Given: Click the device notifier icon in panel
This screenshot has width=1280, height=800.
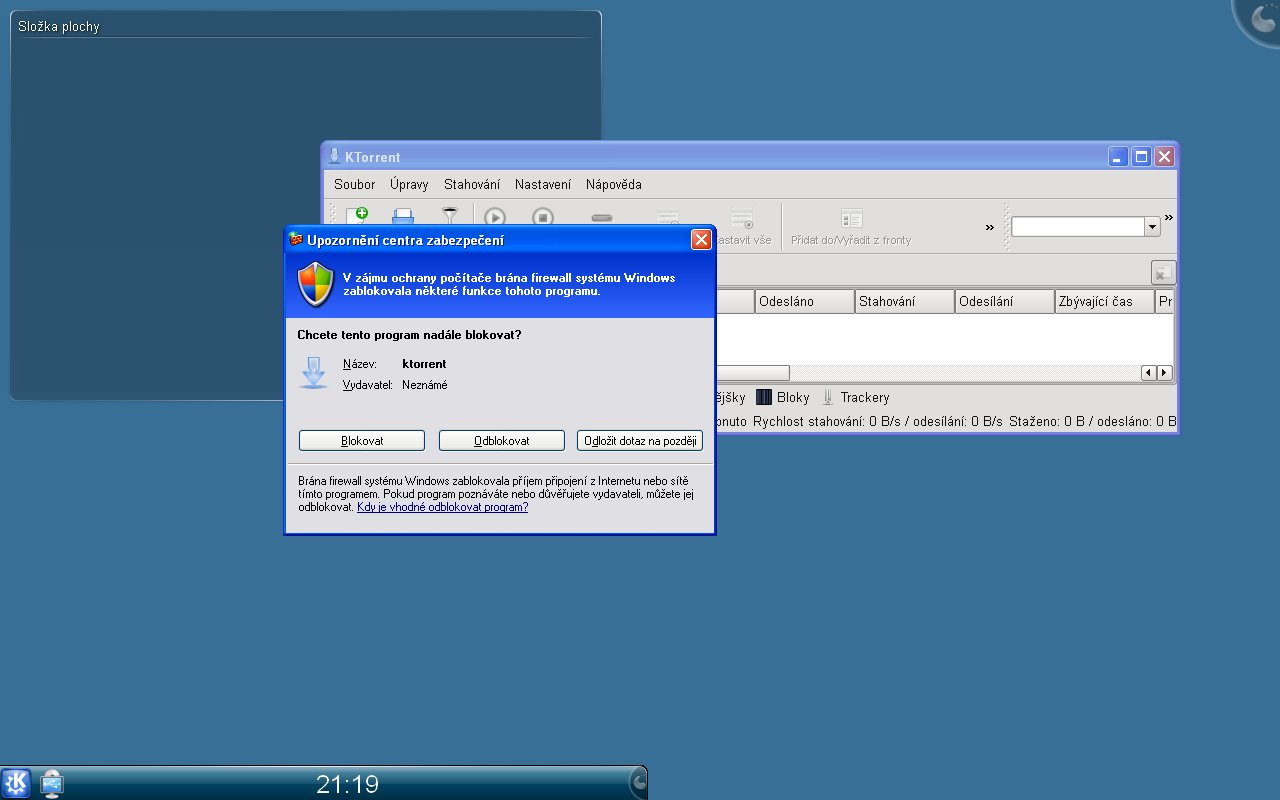Looking at the screenshot, I should click(52, 784).
